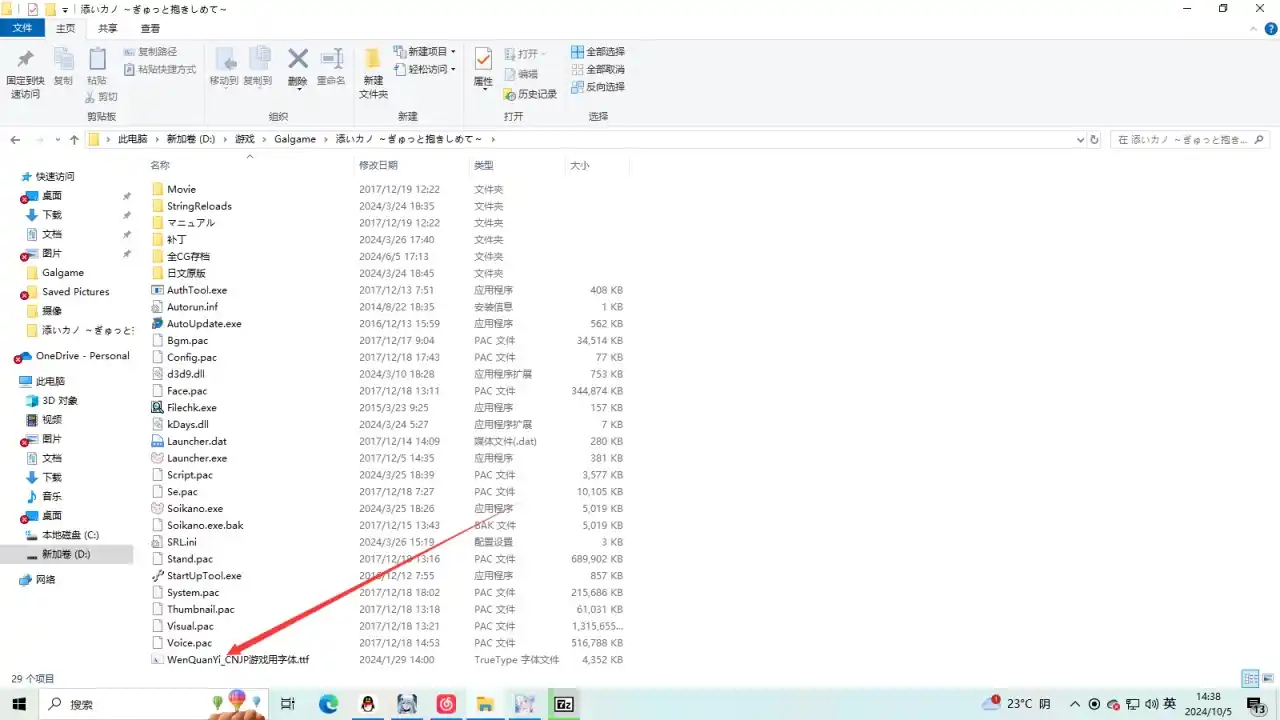This screenshot has height=720, width=1280.
Task: Open Microsoft Edge from the taskbar
Action: [x=328, y=704]
